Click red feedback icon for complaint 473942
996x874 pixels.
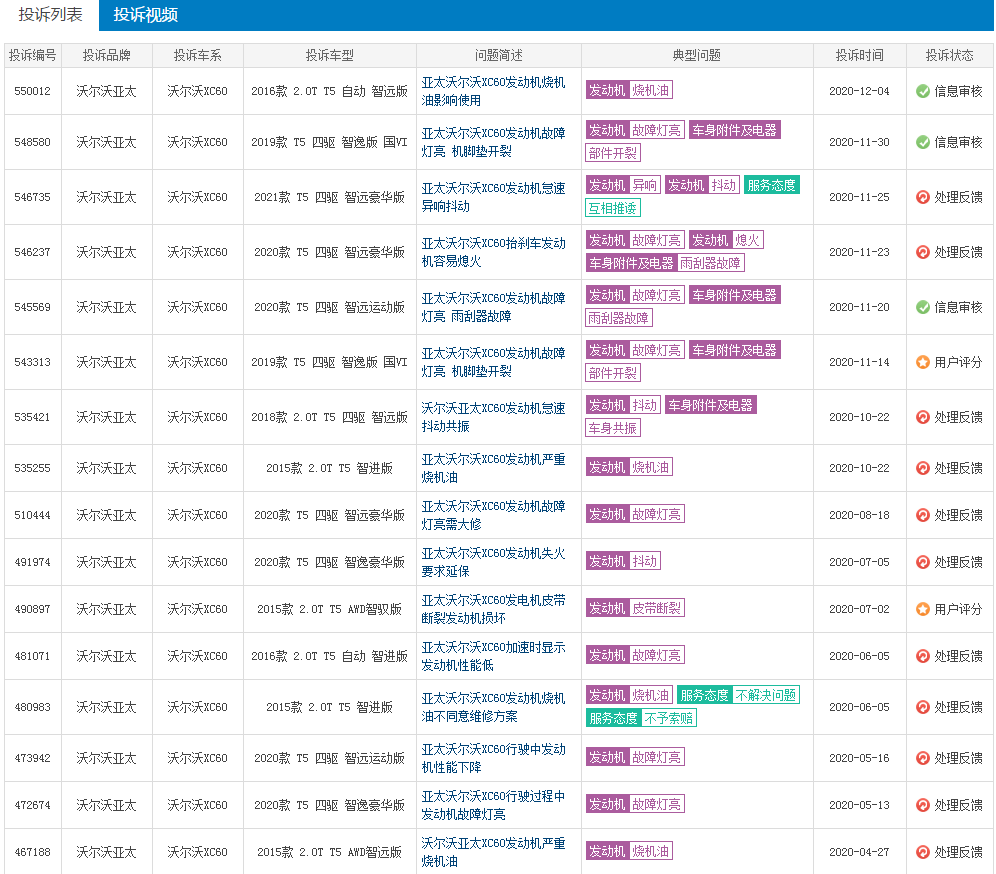coord(923,758)
